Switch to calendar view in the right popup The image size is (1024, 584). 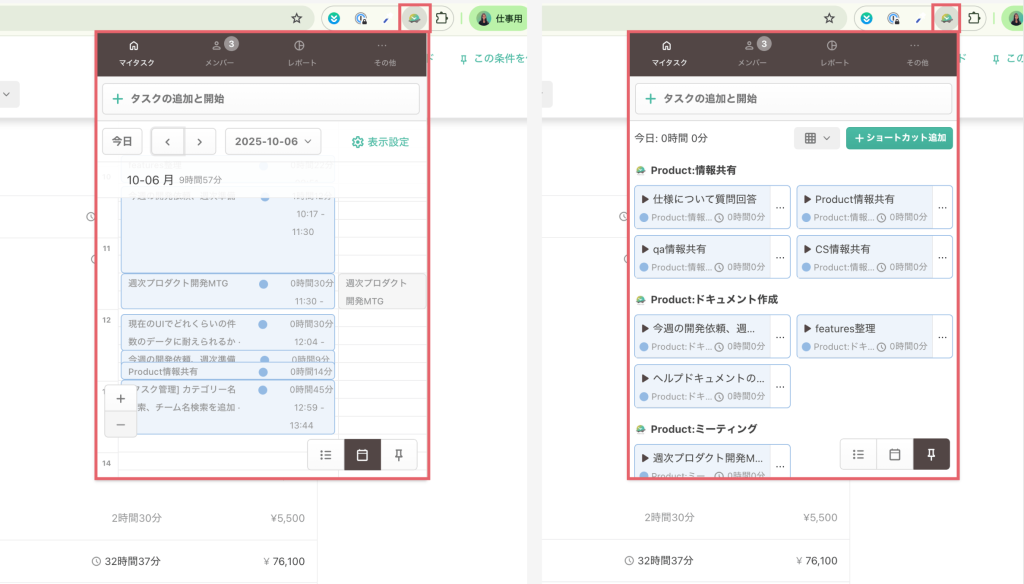(x=895, y=455)
